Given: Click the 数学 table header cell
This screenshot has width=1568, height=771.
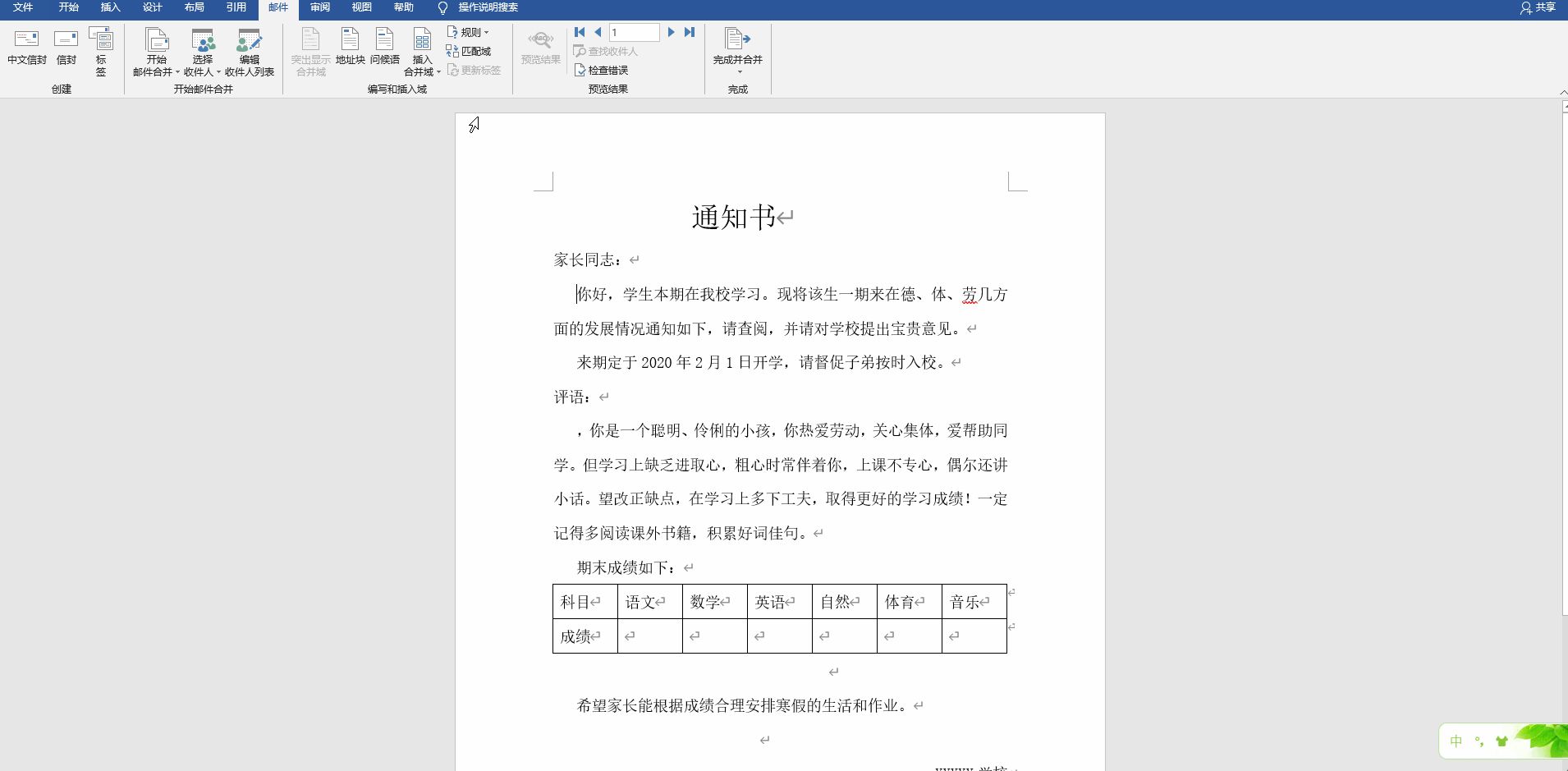Looking at the screenshot, I should tap(715, 602).
